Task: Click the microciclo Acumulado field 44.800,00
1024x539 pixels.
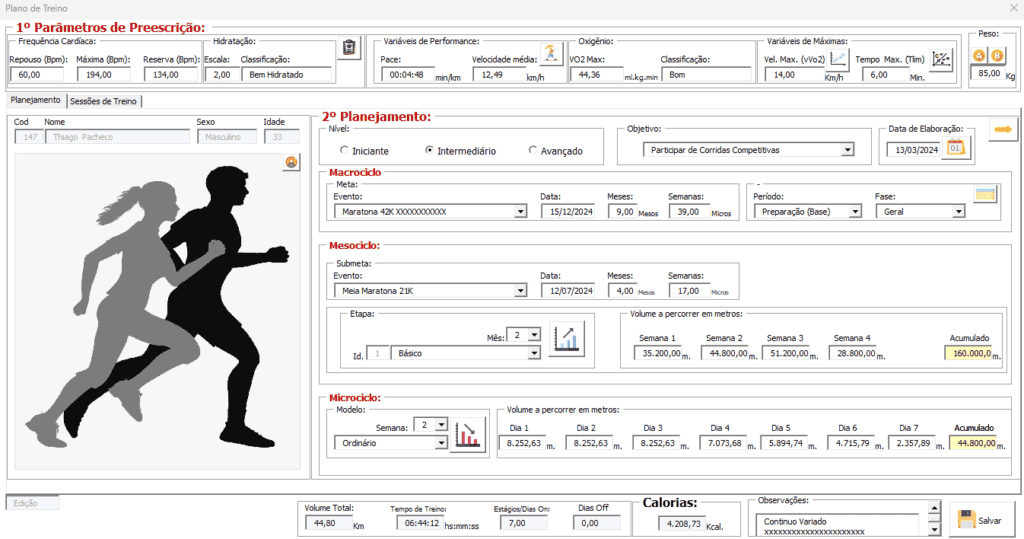Action: click(974, 443)
